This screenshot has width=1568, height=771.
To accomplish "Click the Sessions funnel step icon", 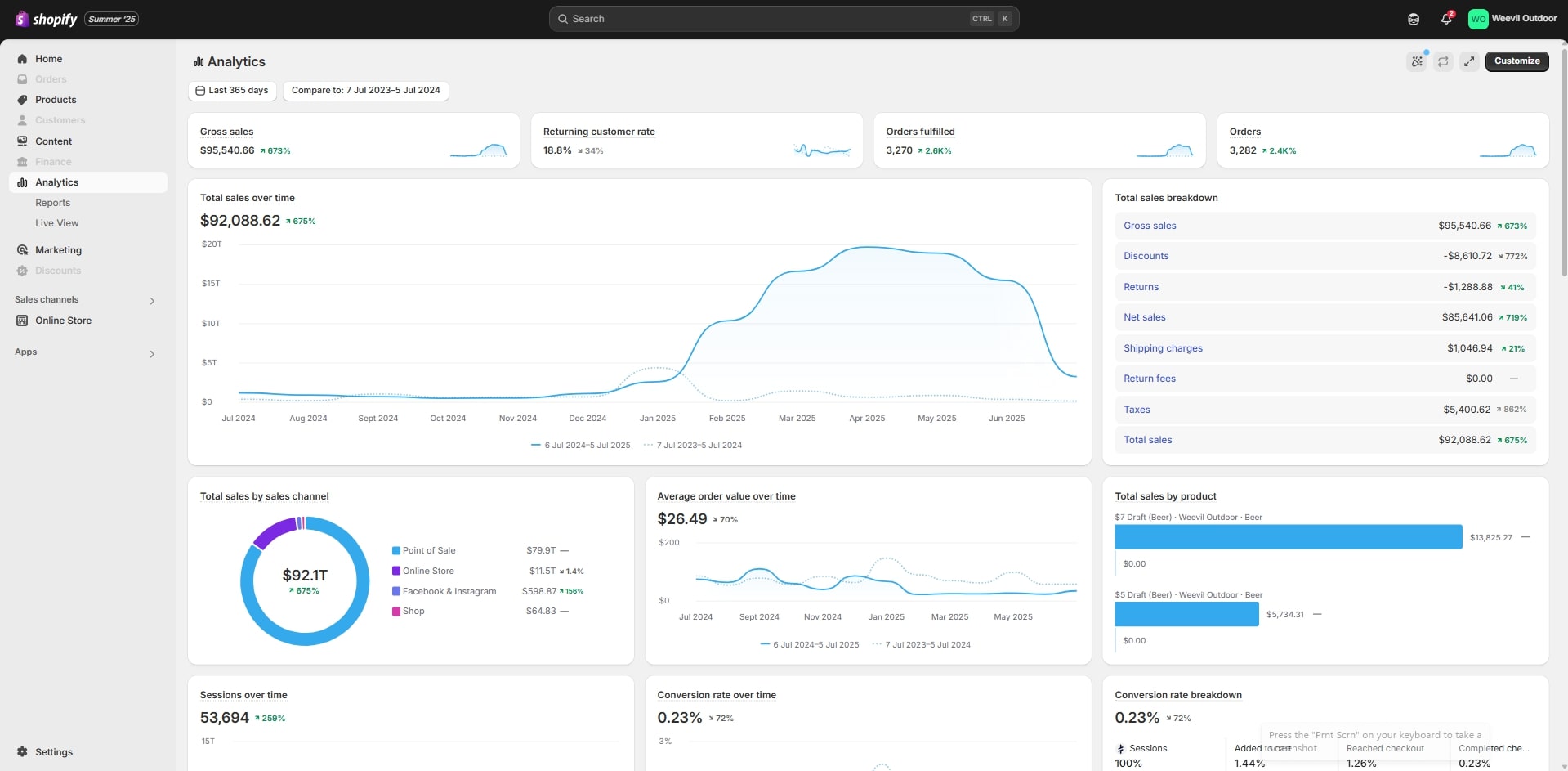I will point(1120,749).
